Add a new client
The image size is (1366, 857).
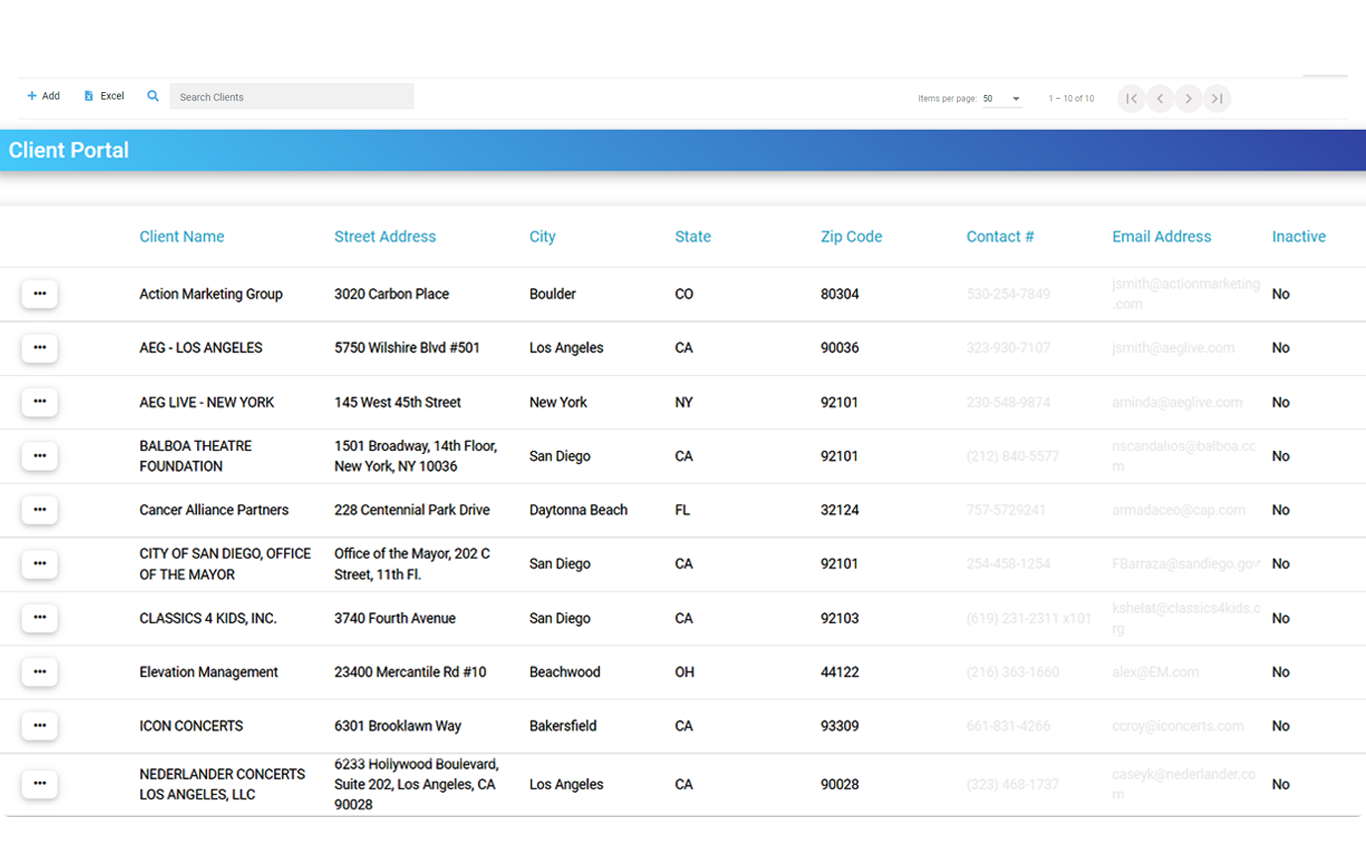pos(44,95)
